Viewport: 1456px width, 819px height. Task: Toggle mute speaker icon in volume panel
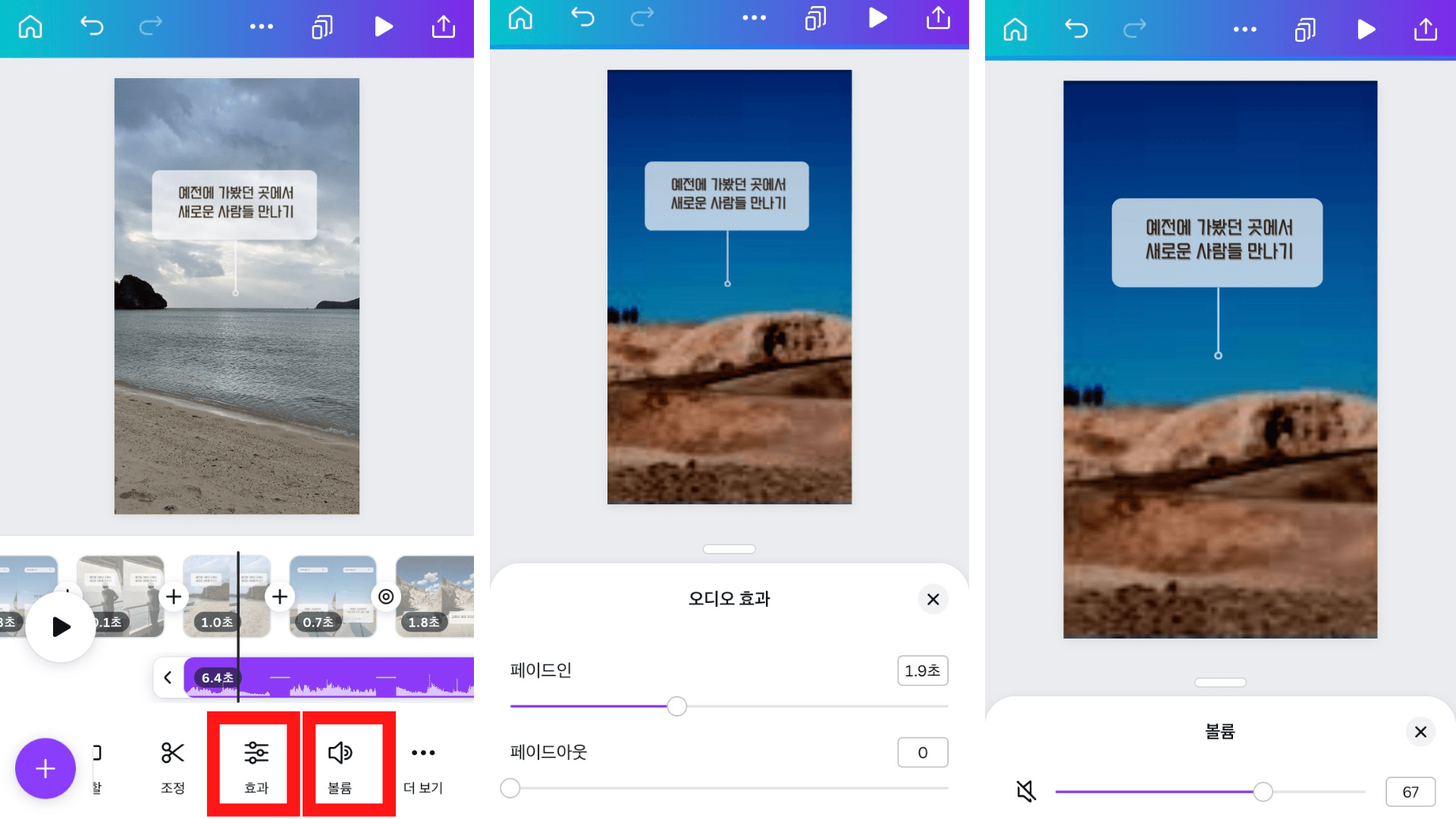tap(1026, 792)
